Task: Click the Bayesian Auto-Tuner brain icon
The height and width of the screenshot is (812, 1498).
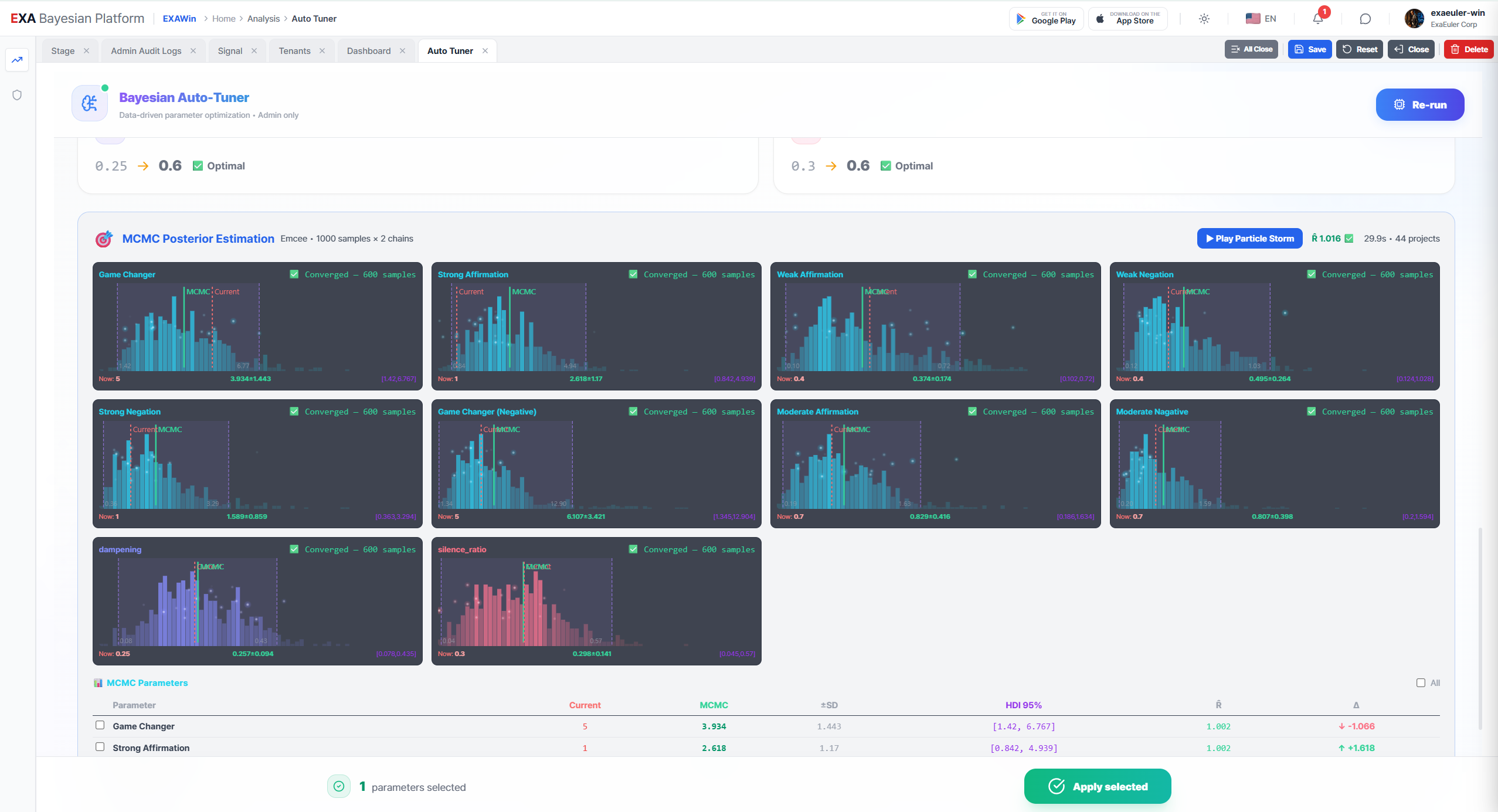Action: point(90,104)
